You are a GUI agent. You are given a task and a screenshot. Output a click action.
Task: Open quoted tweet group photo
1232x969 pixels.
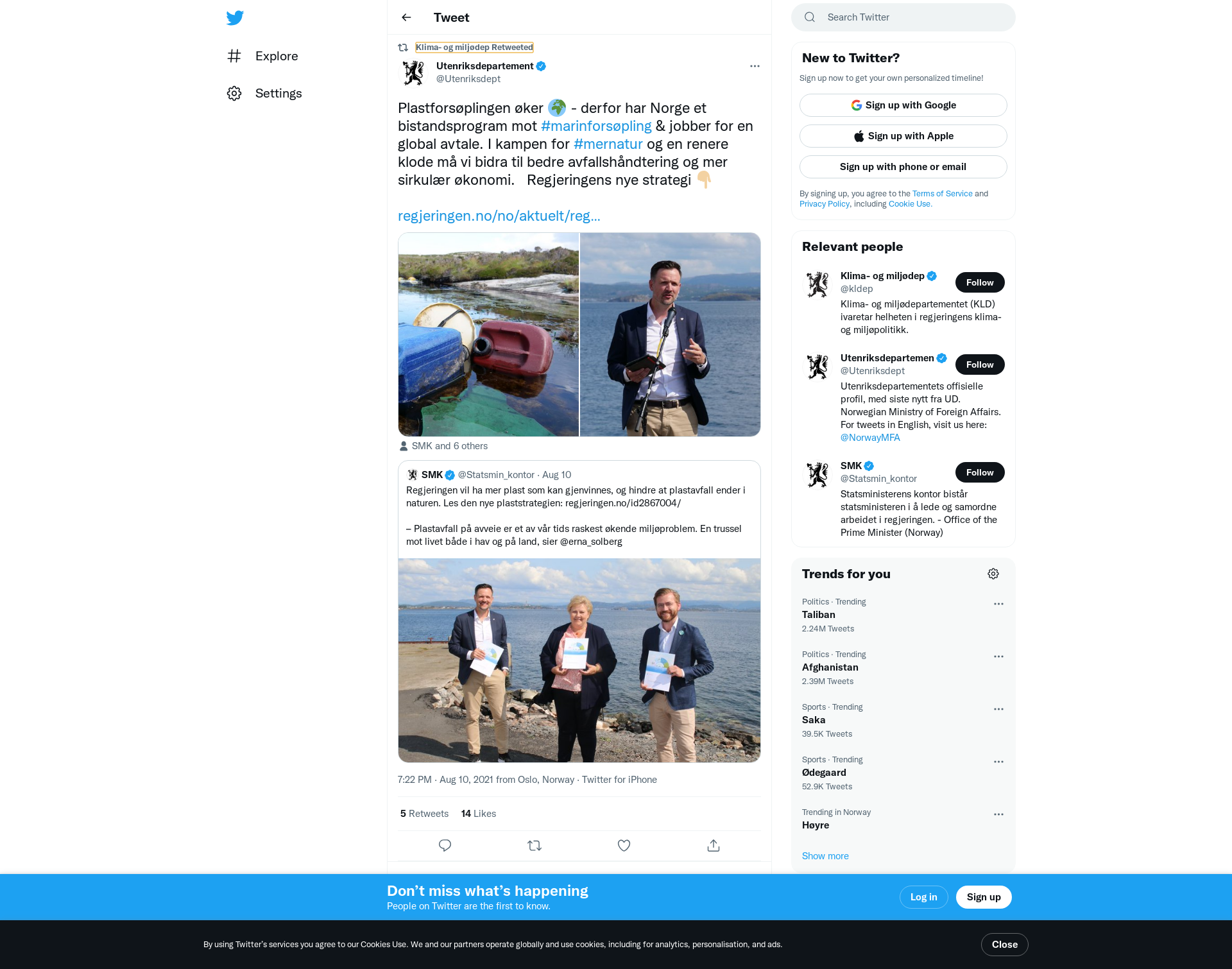[x=579, y=660]
